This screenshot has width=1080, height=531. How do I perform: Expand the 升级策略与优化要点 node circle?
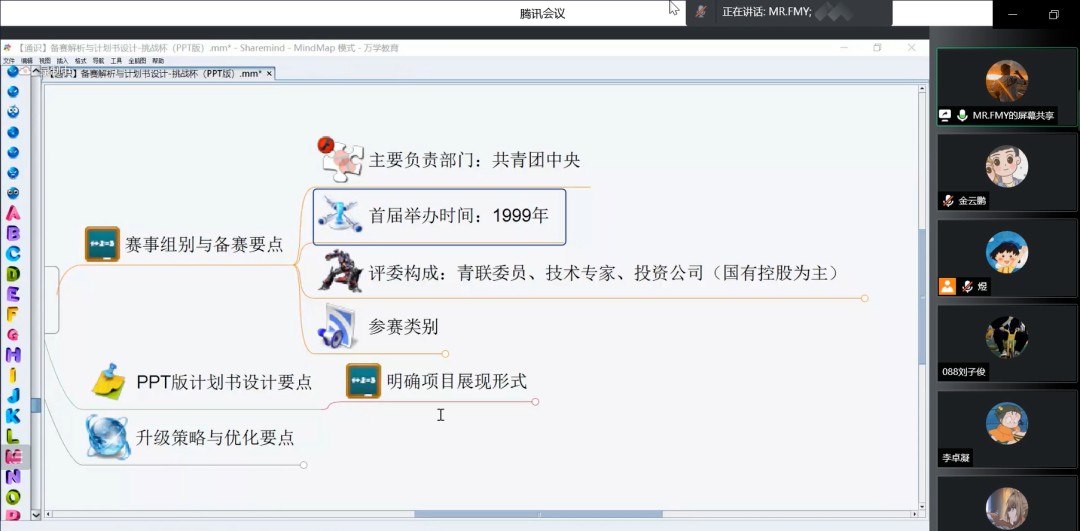pos(304,464)
